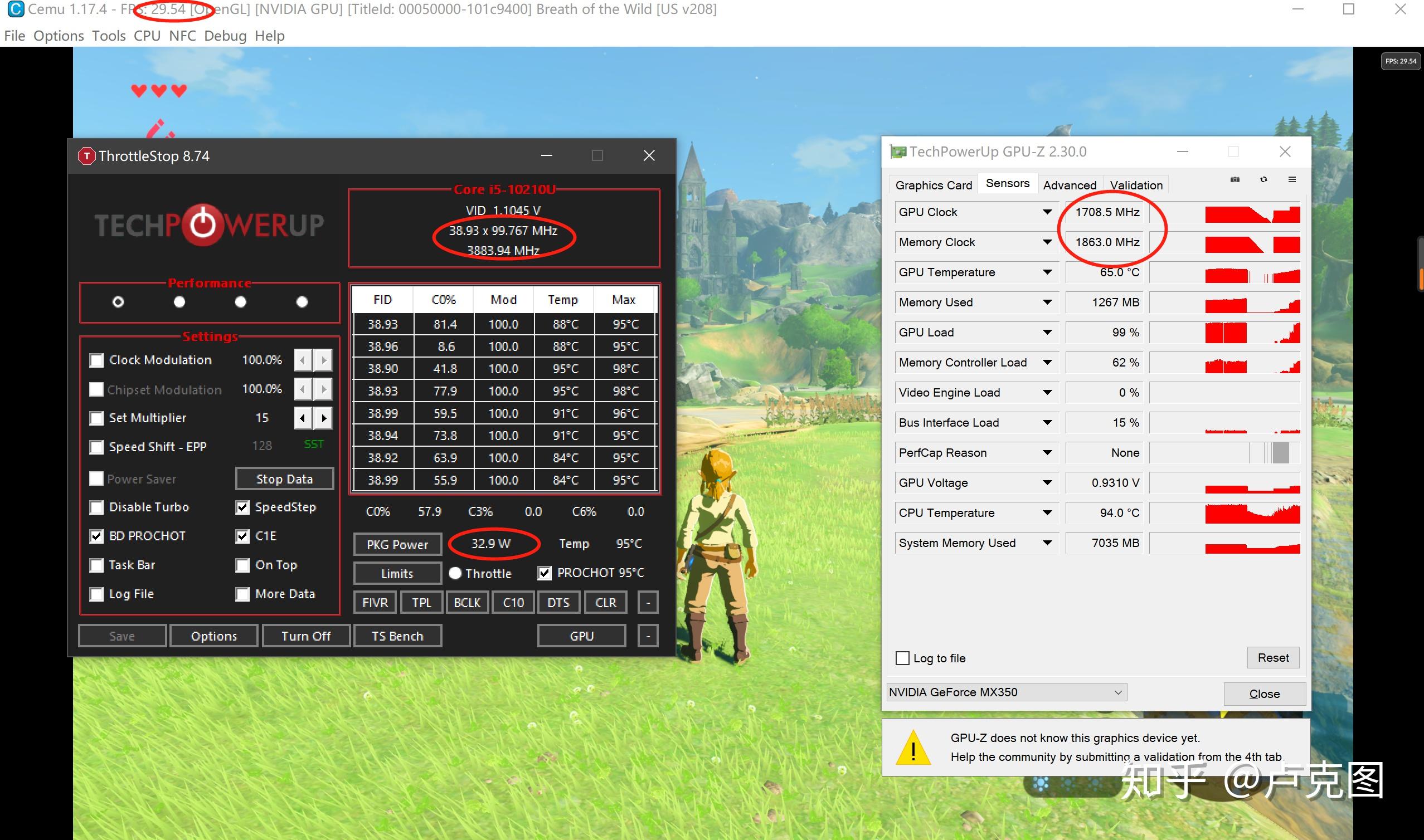This screenshot has height=840, width=1424.
Task: Decrease Clock Modulation with left arrow
Action: tap(303, 360)
